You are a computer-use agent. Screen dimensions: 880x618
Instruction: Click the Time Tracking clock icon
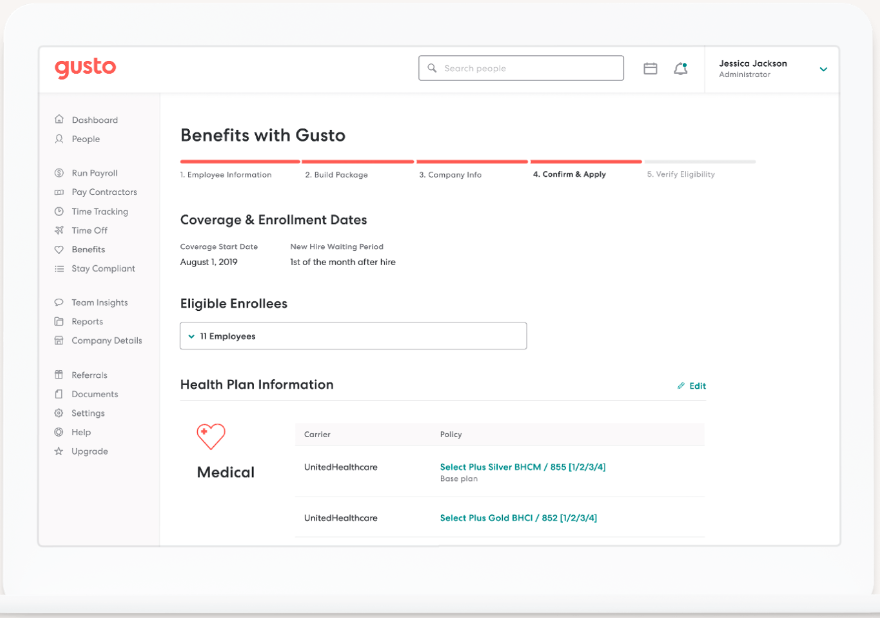pos(59,211)
